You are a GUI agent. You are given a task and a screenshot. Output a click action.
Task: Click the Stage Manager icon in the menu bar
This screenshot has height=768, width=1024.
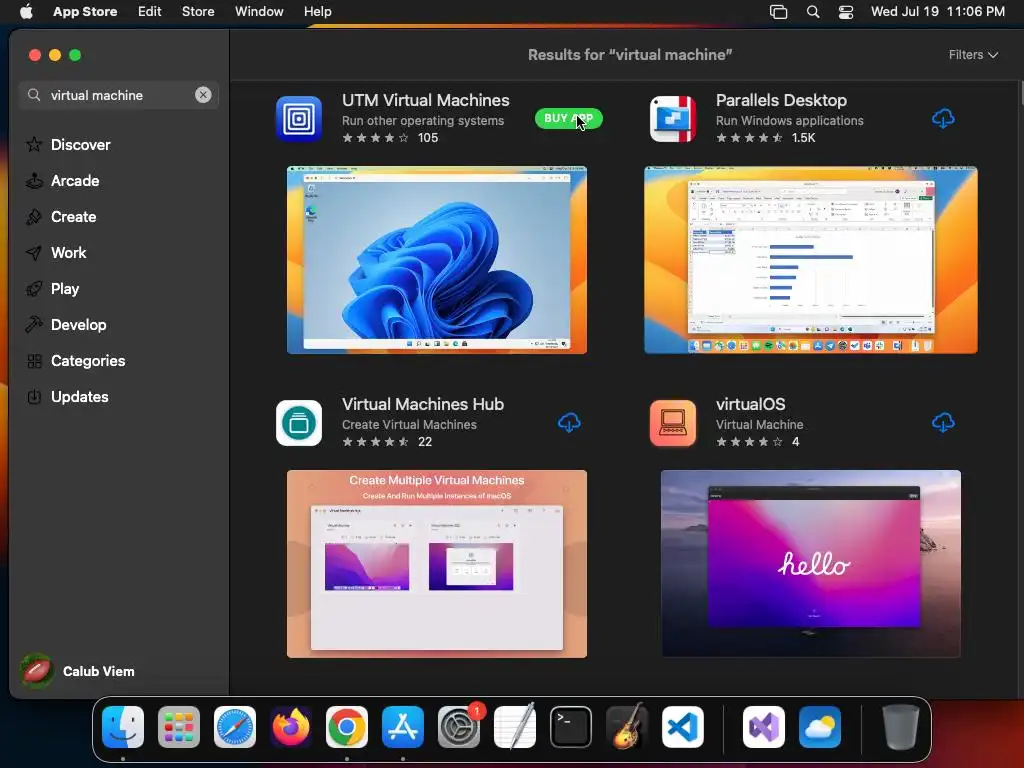point(778,12)
